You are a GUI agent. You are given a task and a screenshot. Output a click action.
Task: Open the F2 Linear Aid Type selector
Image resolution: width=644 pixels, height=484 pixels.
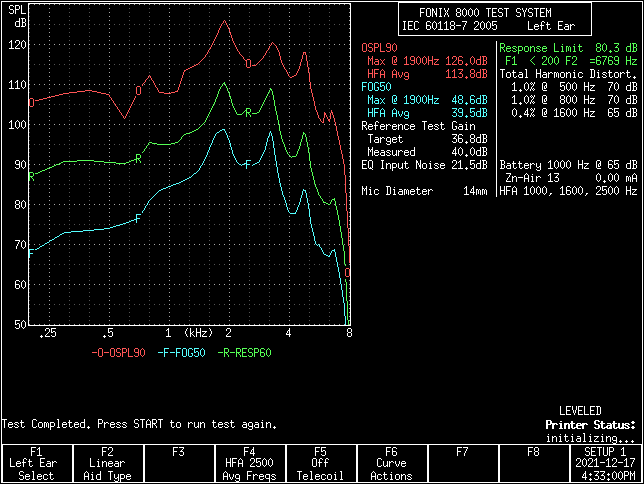click(x=108, y=463)
